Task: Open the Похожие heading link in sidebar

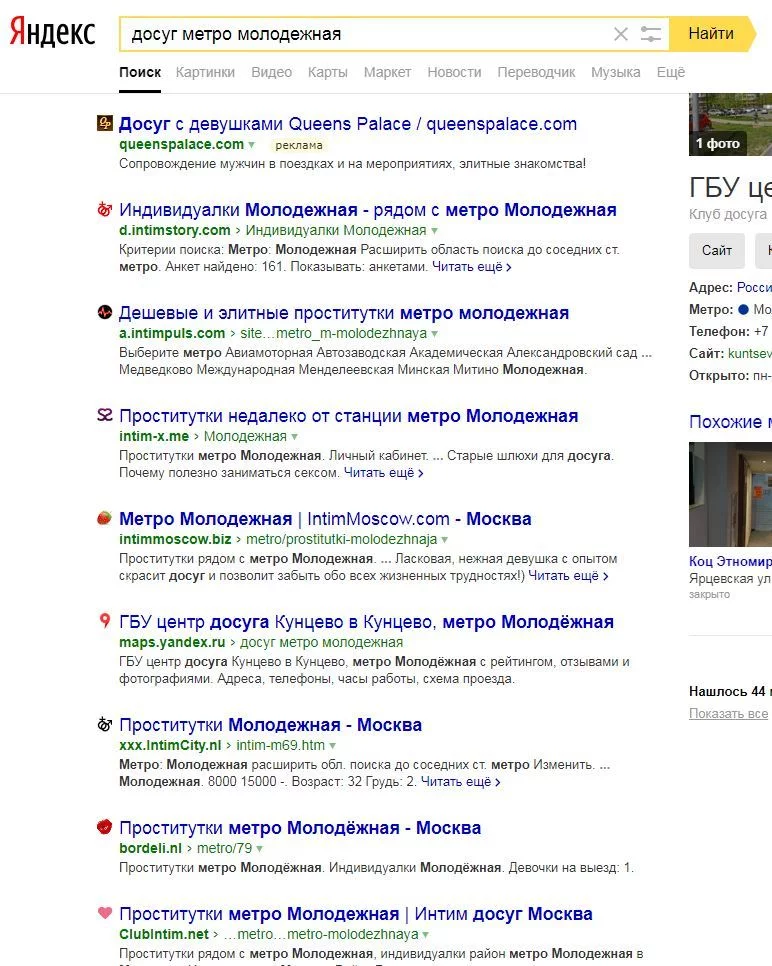Action: (x=730, y=421)
